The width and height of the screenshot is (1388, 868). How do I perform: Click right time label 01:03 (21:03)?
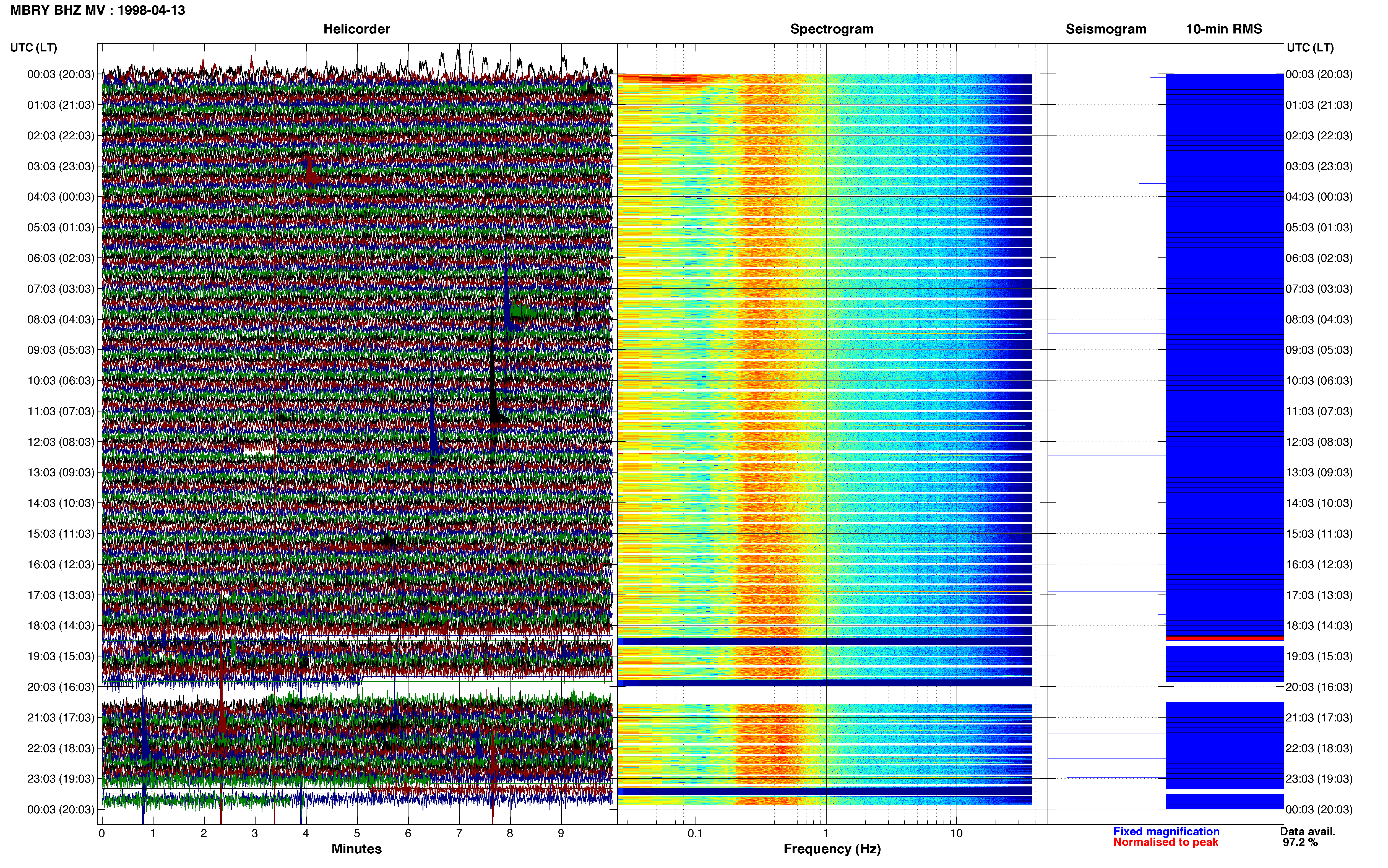(1319, 105)
